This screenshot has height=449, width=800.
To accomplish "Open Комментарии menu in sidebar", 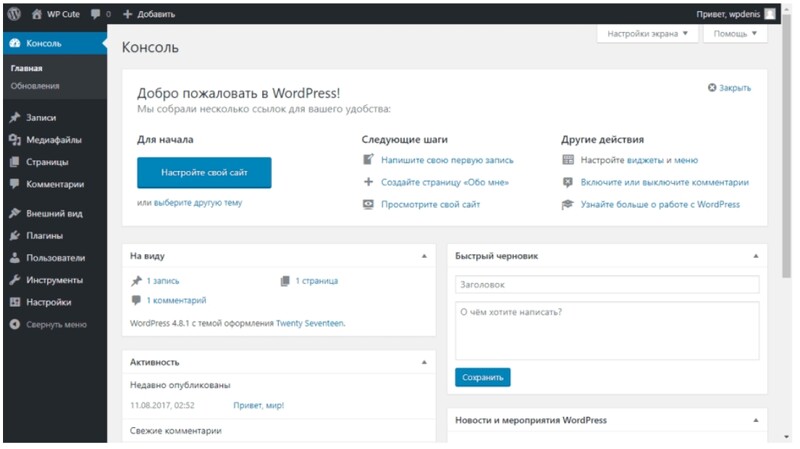I will tap(55, 184).
